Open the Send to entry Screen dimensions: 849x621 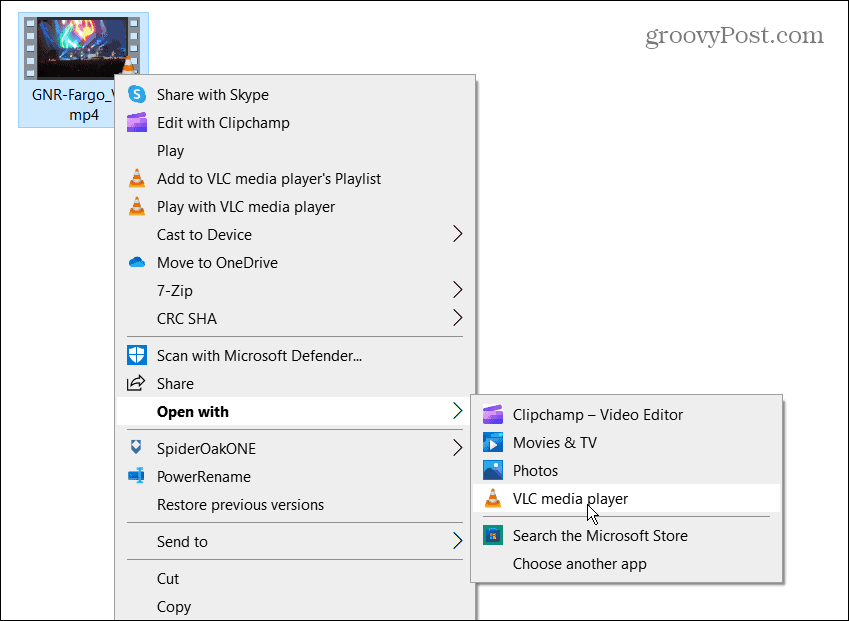coord(295,541)
